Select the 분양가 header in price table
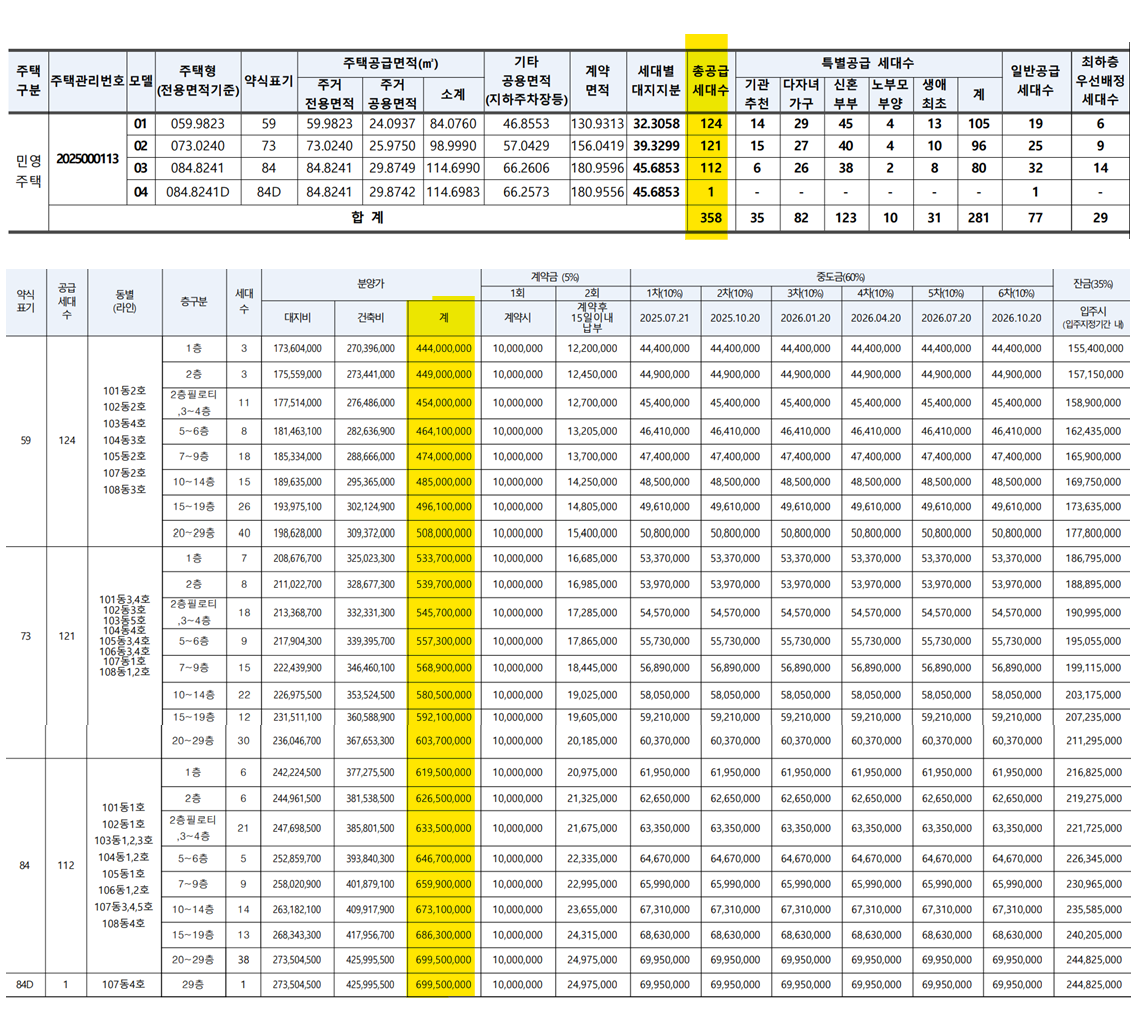1146x1030 pixels. click(371, 283)
